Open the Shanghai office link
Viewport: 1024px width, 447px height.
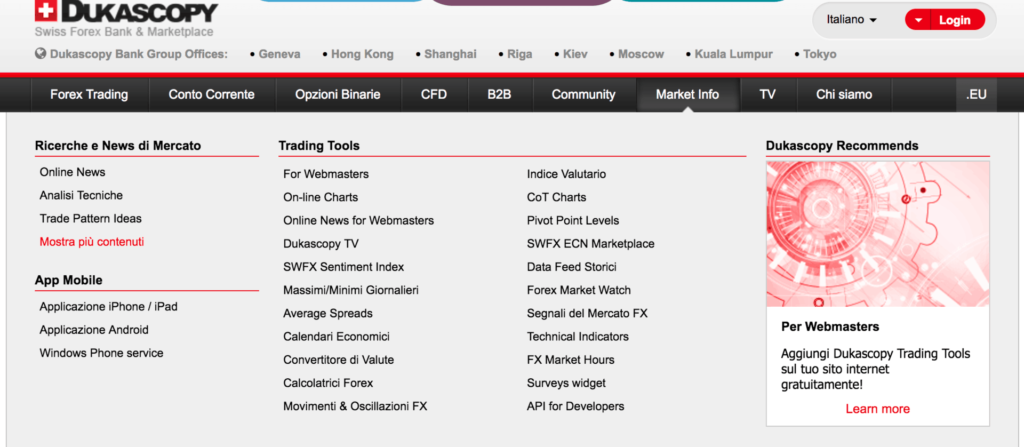tap(451, 54)
